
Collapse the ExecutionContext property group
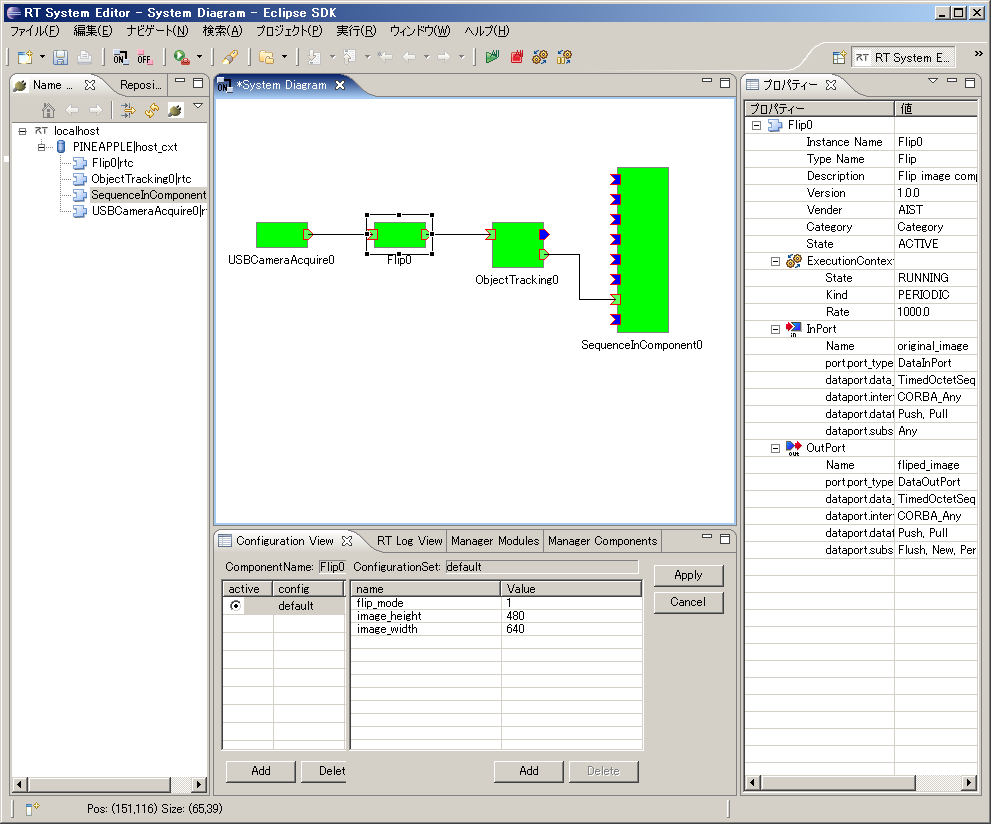(x=775, y=261)
